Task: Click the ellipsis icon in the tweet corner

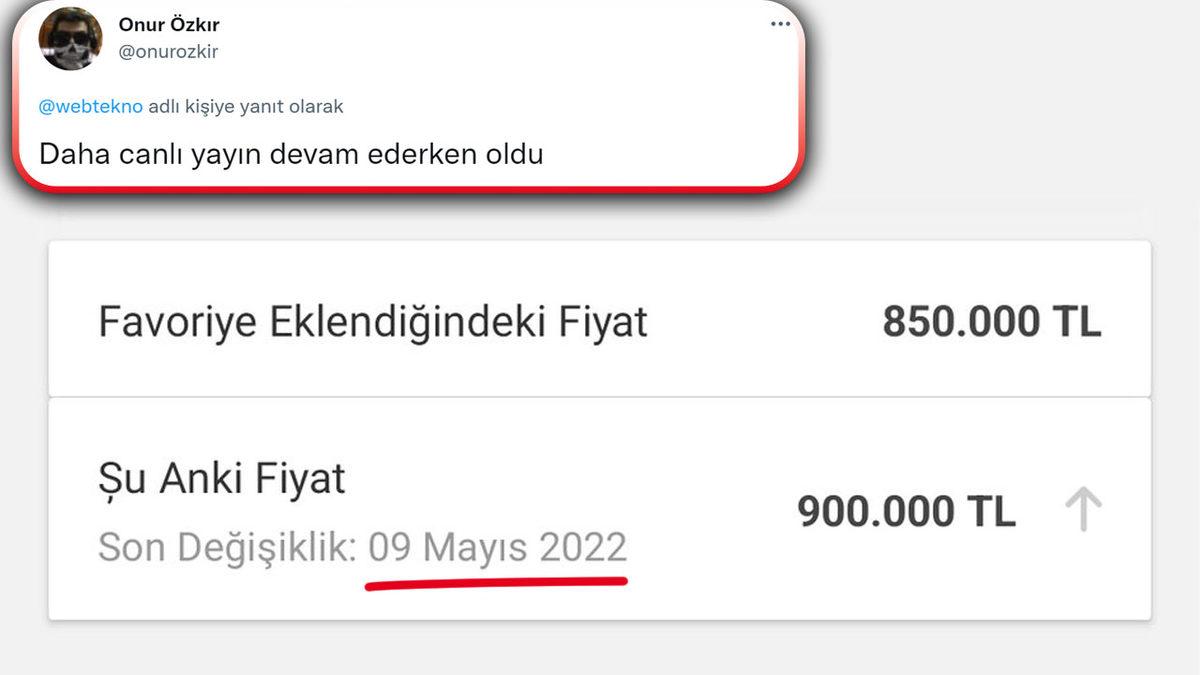Action: tap(779, 25)
